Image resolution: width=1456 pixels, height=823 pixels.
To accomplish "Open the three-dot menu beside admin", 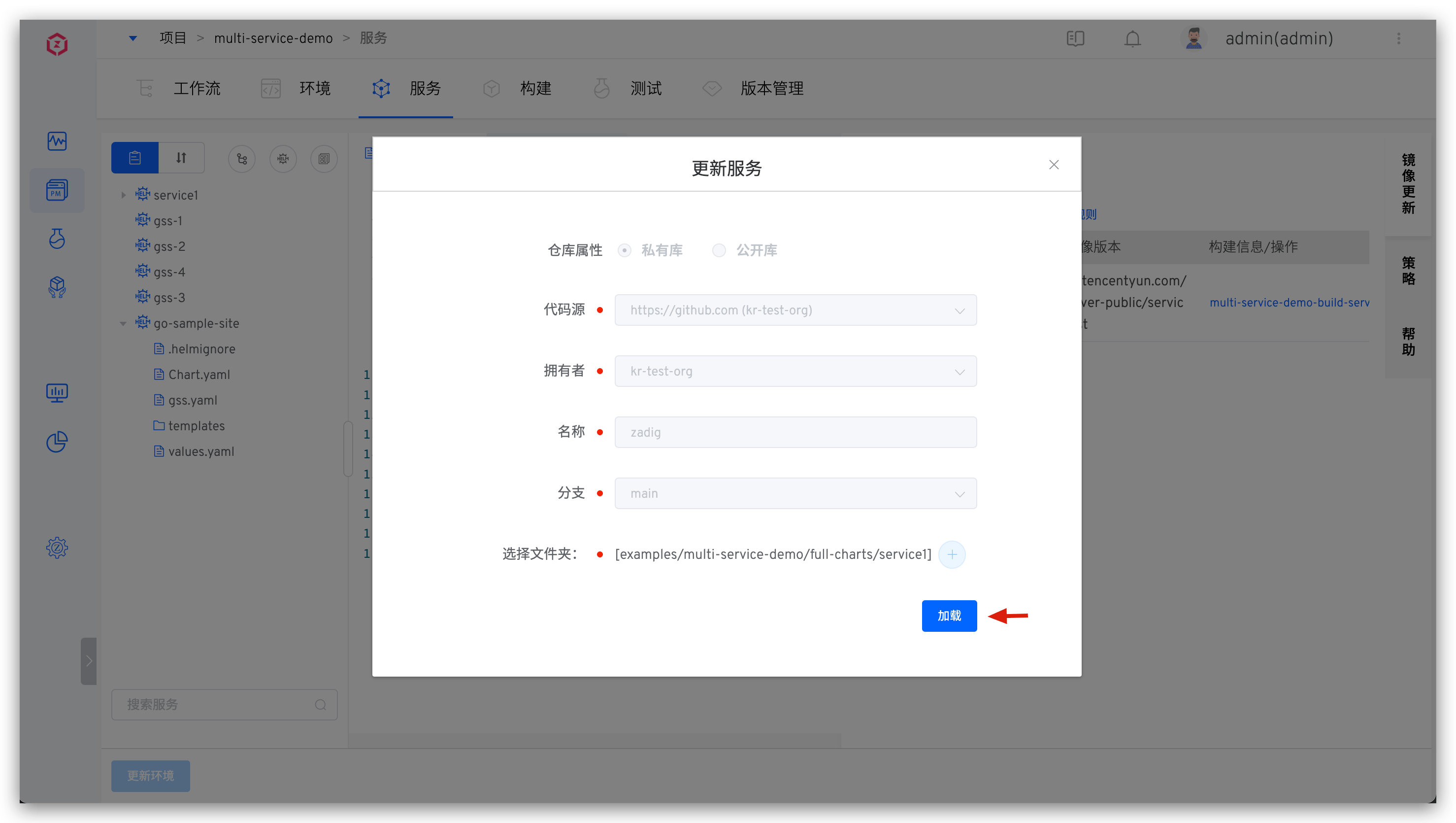I will pyautogui.click(x=1398, y=38).
